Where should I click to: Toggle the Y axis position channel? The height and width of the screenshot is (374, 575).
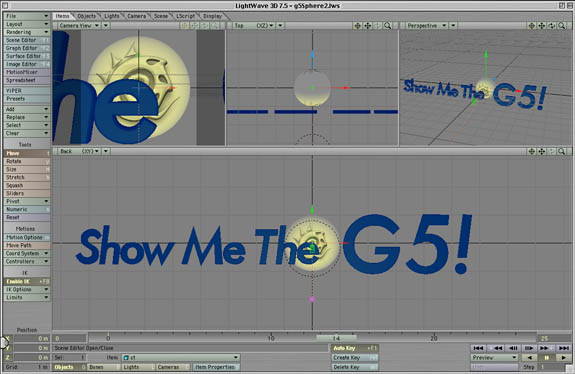click(x=8, y=348)
